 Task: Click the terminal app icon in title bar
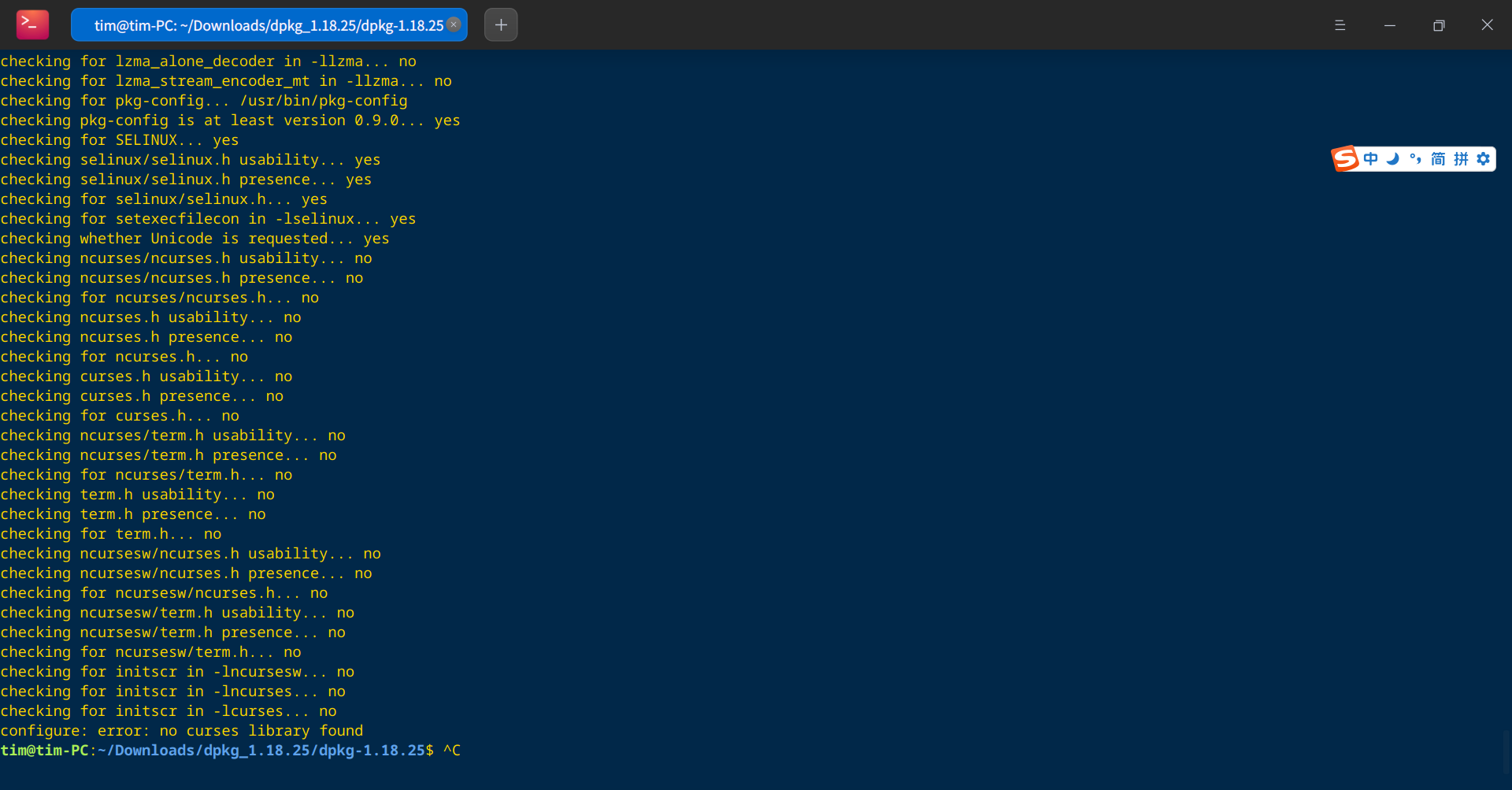coord(32,24)
